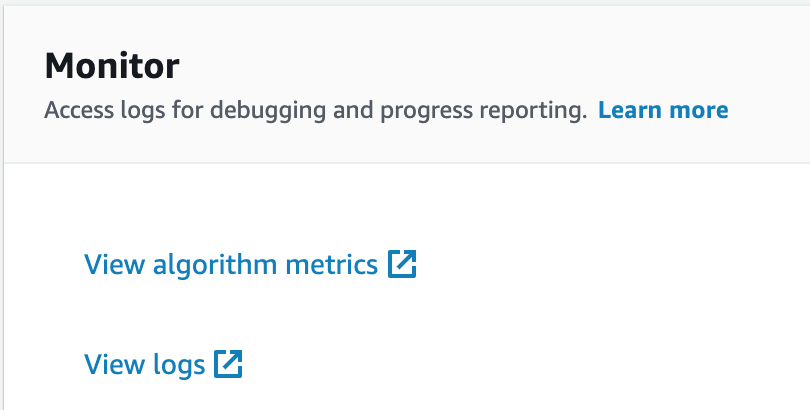
Task: Open the View logs link
Action: click(x=163, y=364)
